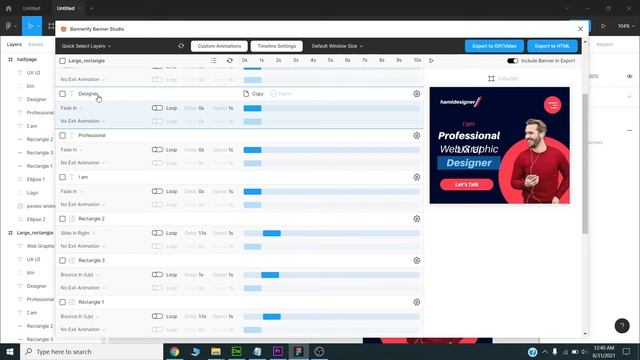Check the Rectangle 1 layer checkbox
Image resolution: width=640 pixels, height=360 pixels.
coord(62,302)
